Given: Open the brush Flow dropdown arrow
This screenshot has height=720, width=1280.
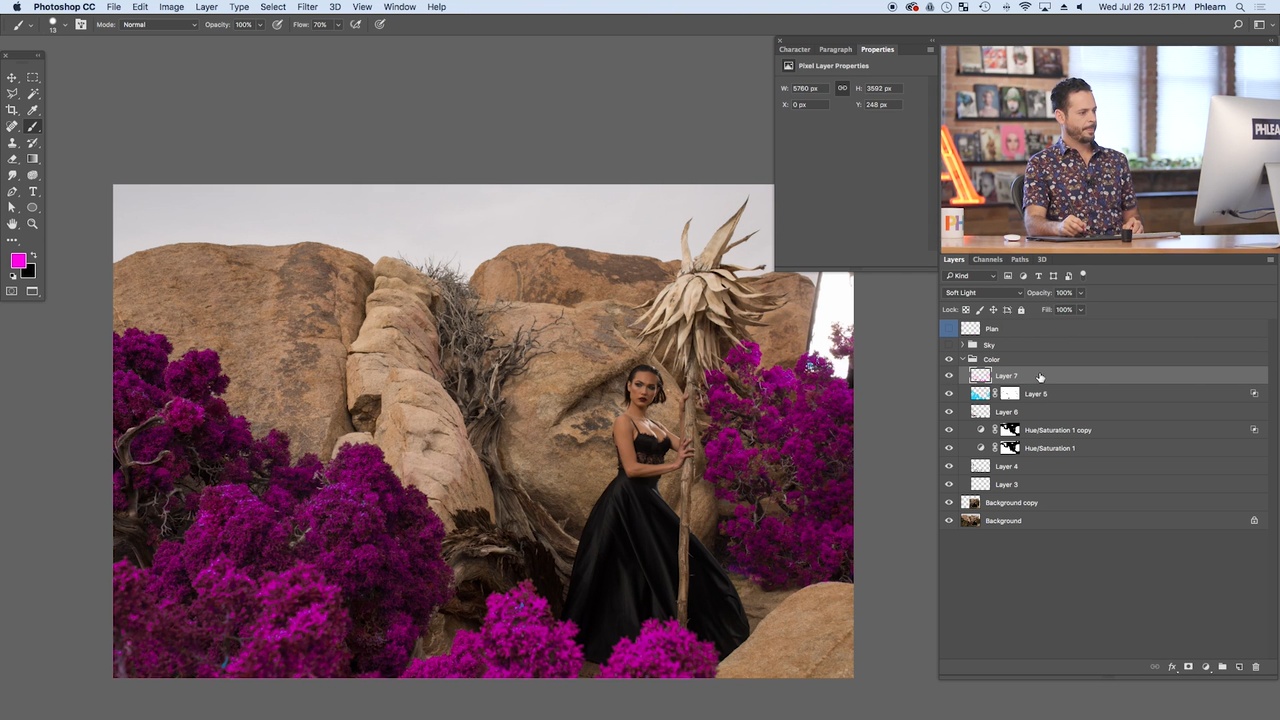Looking at the screenshot, I should click(x=338, y=24).
